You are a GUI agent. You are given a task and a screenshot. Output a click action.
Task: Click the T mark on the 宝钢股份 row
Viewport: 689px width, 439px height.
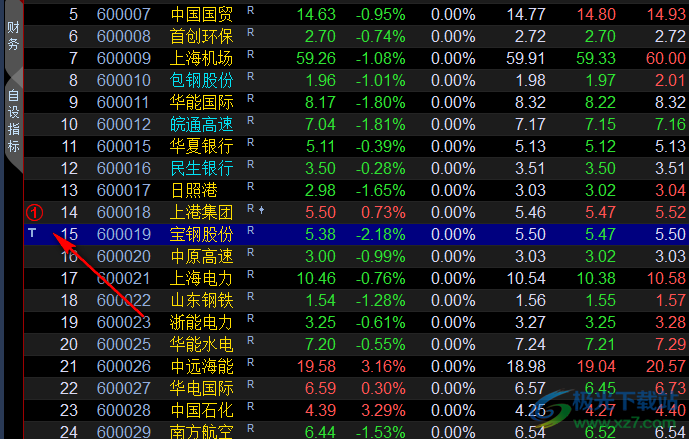pos(32,232)
